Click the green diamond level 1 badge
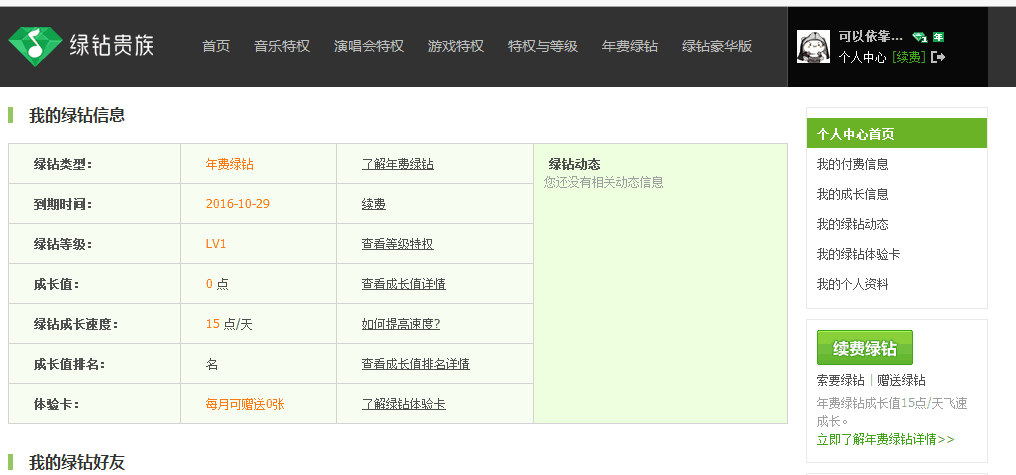Screen dimensions: 1016x475 (x=919, y=37)
